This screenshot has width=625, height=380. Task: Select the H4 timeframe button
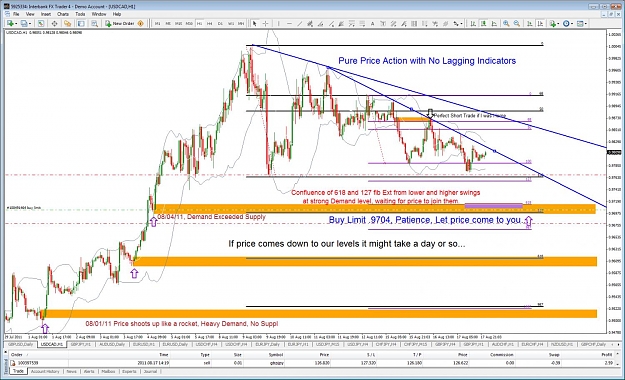coord(210,24)
